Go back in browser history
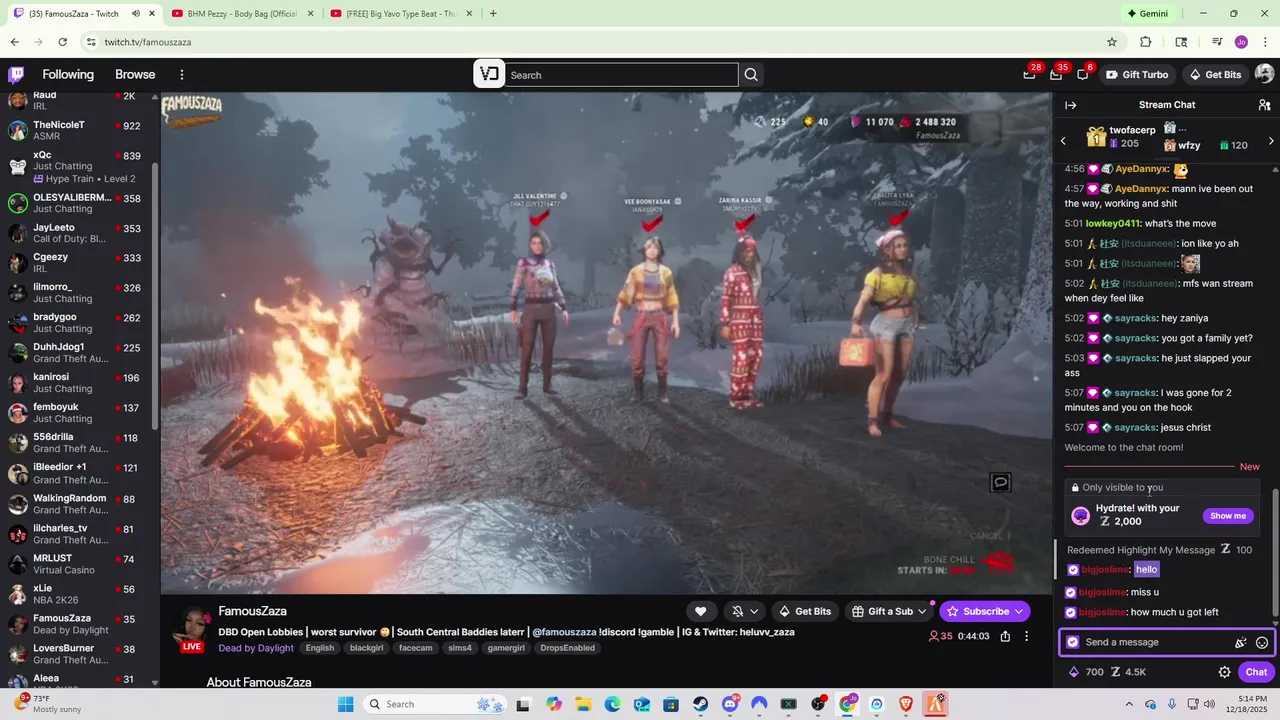Image resolution: width=1280 pixels, height=720 pixels. click(14, 42)
